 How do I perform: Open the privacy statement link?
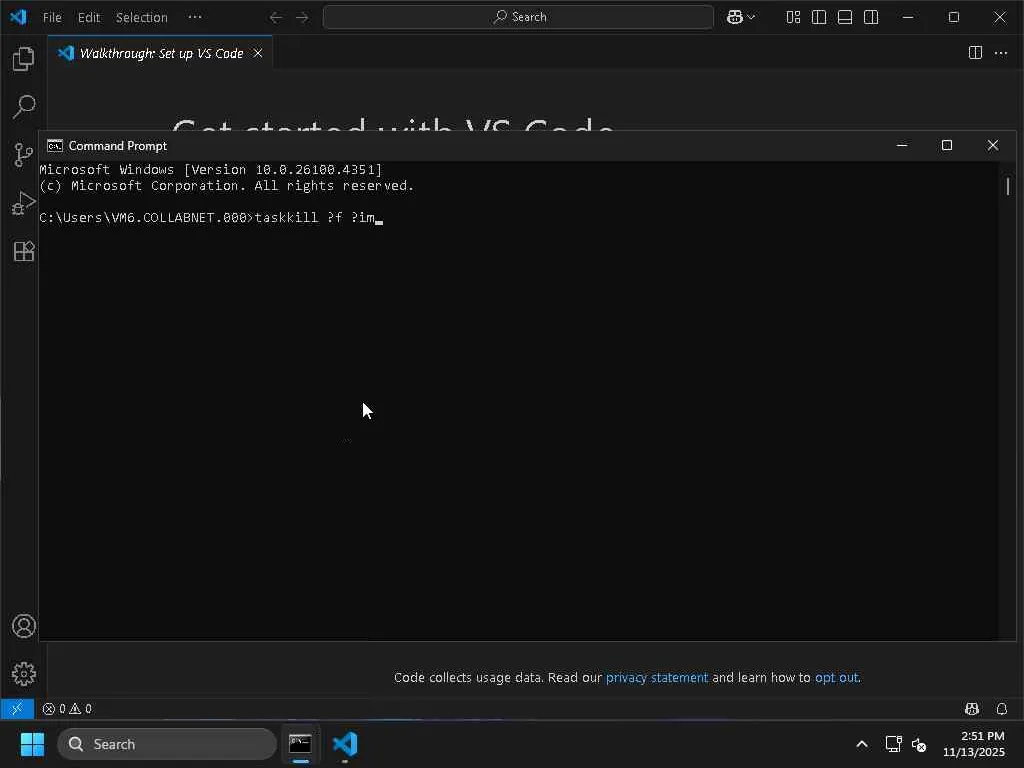tap(656, 677)
